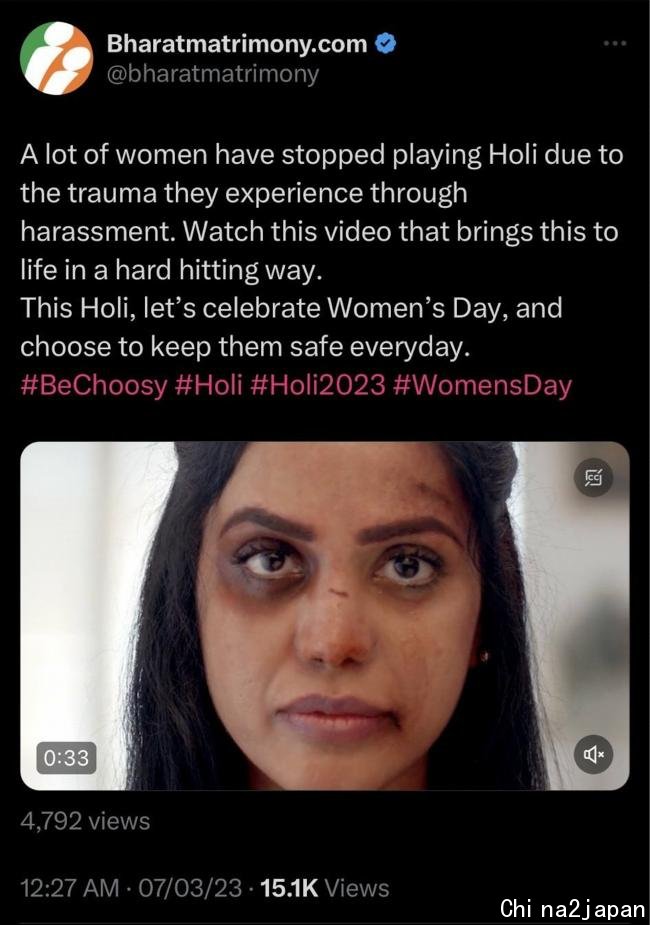Click the 0:33 video duration badge

tap(67, 757)
